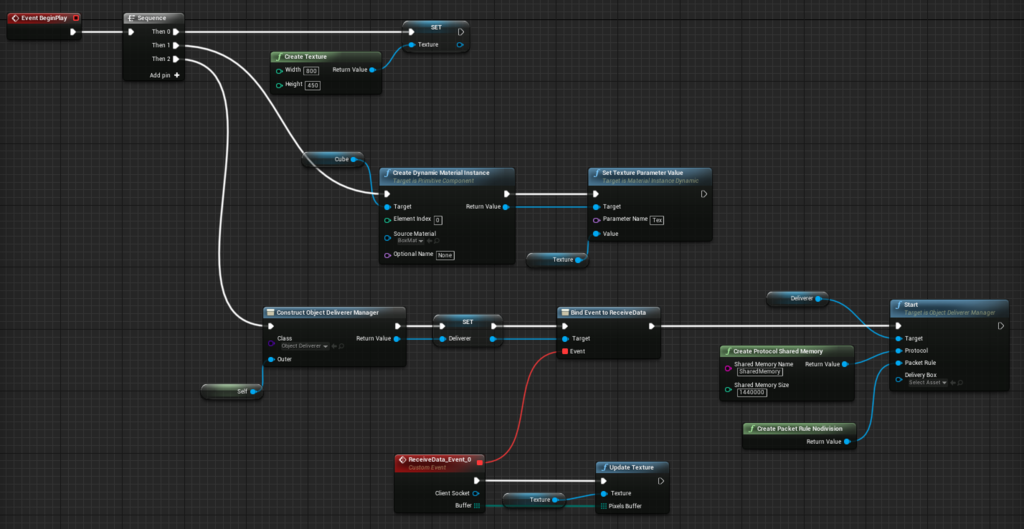Click the red delegate pin on Event BeginPlay
1024x529 pixels.
pyautogui.click(x=76, y=18)
